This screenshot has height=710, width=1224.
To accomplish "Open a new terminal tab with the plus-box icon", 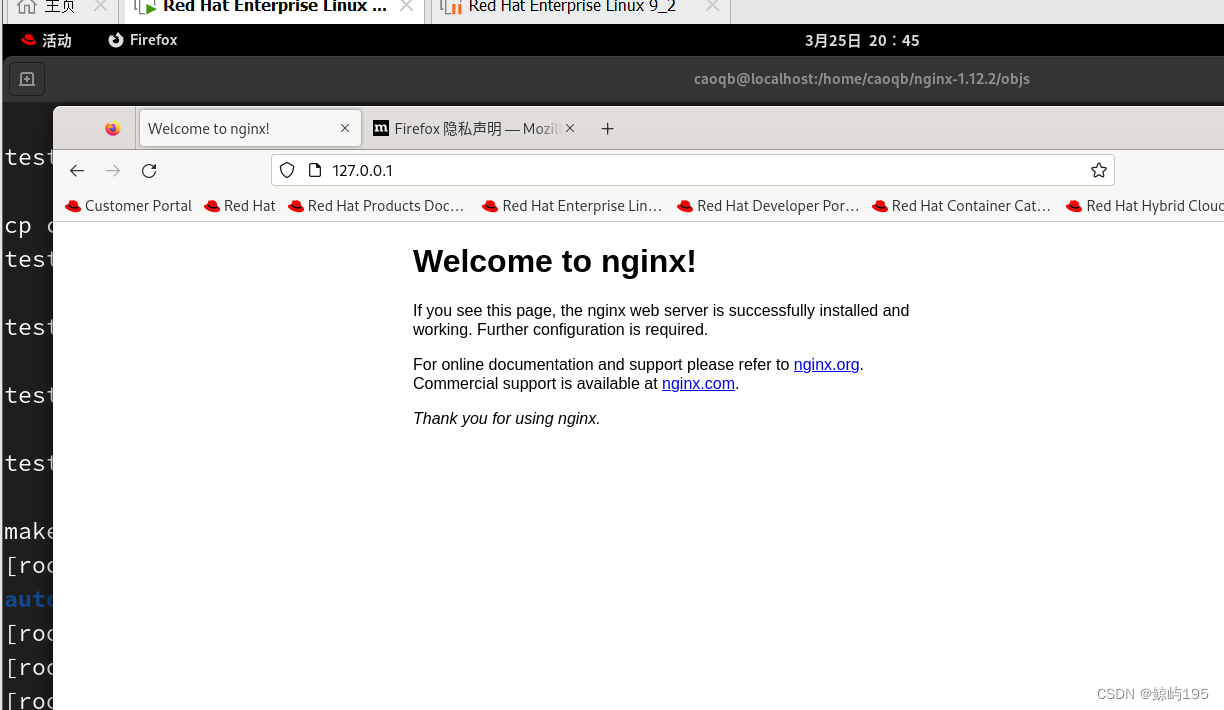I will coord(27,79).
